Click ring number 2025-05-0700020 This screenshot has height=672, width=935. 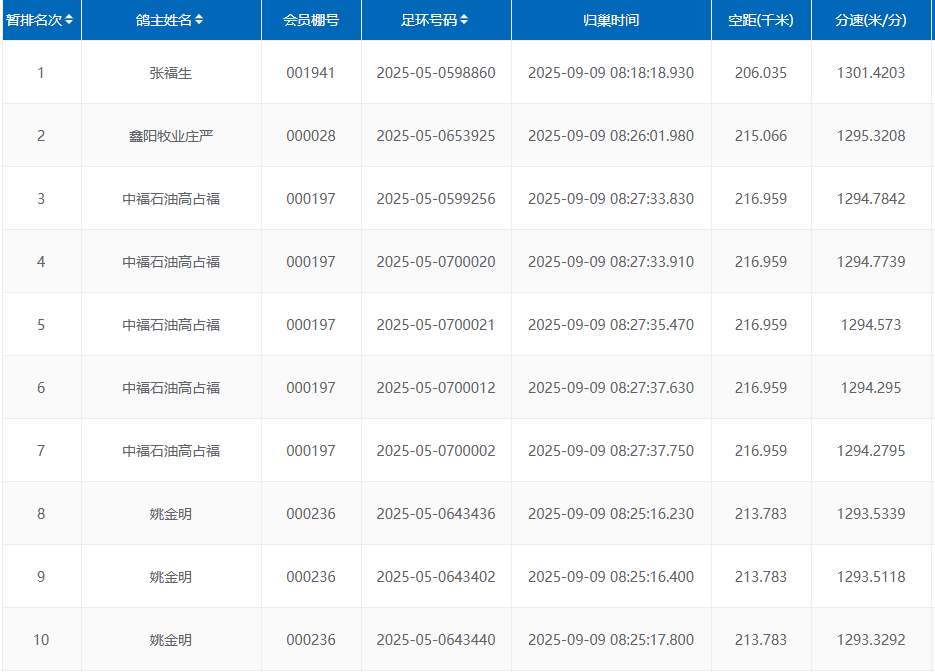[x=436, y=262]
